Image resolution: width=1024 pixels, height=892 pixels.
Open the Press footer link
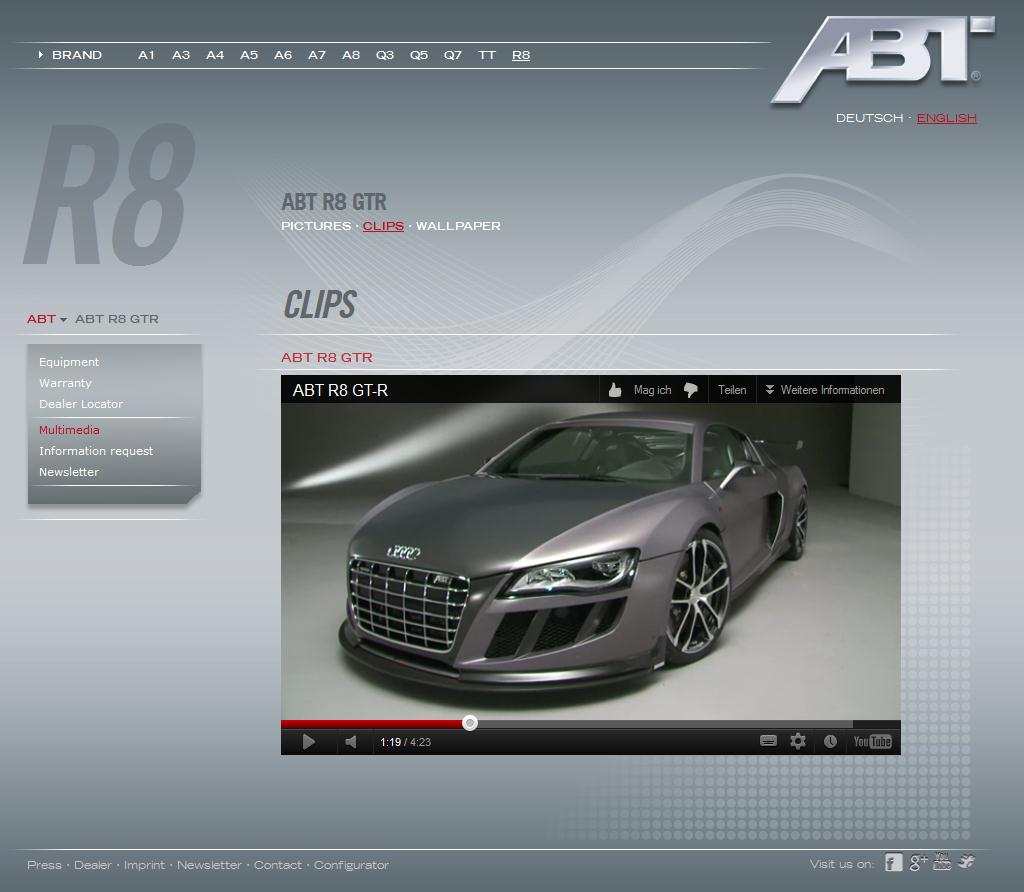44,865
